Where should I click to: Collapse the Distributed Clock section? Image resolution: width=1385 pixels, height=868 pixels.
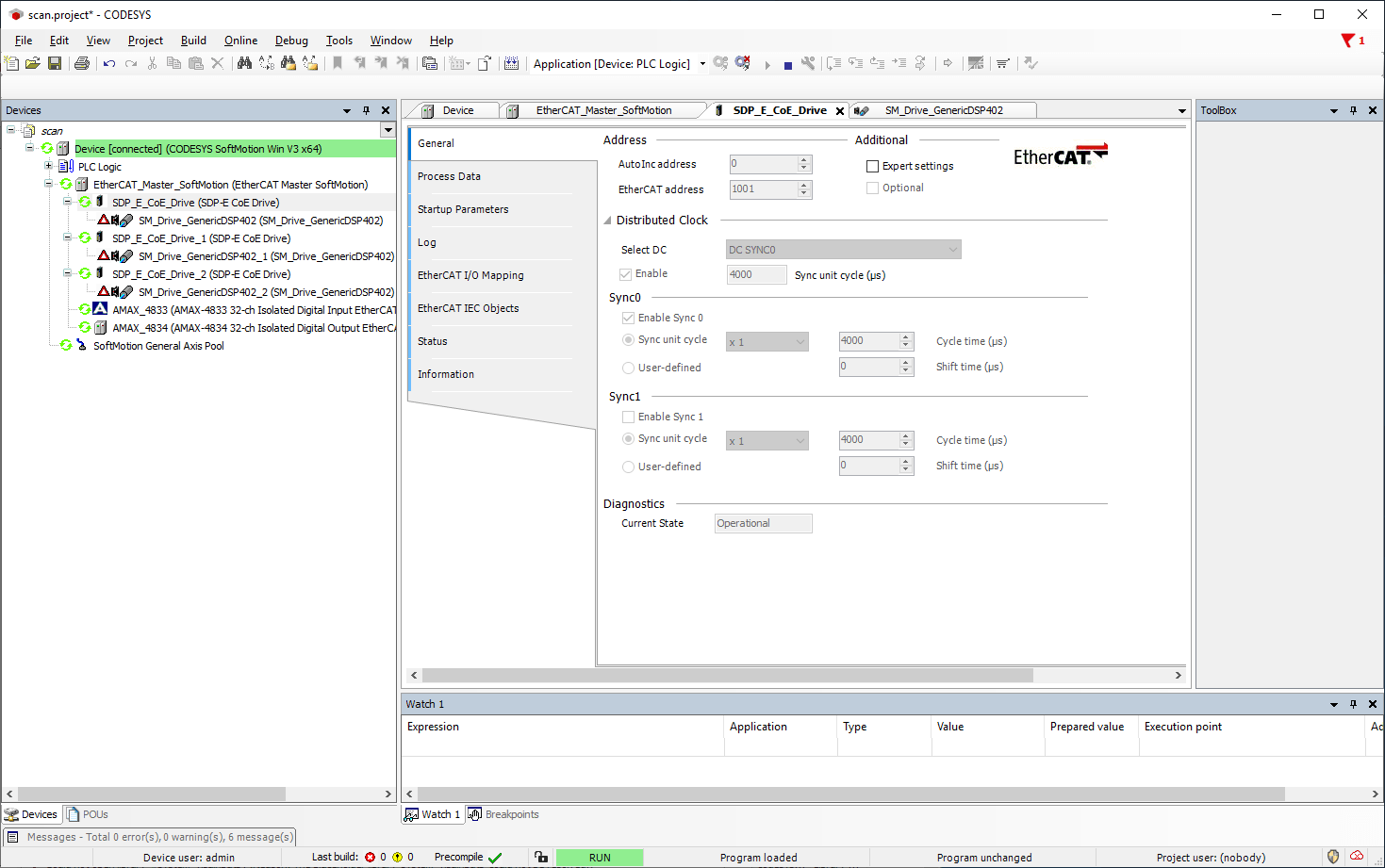point(607,221)
